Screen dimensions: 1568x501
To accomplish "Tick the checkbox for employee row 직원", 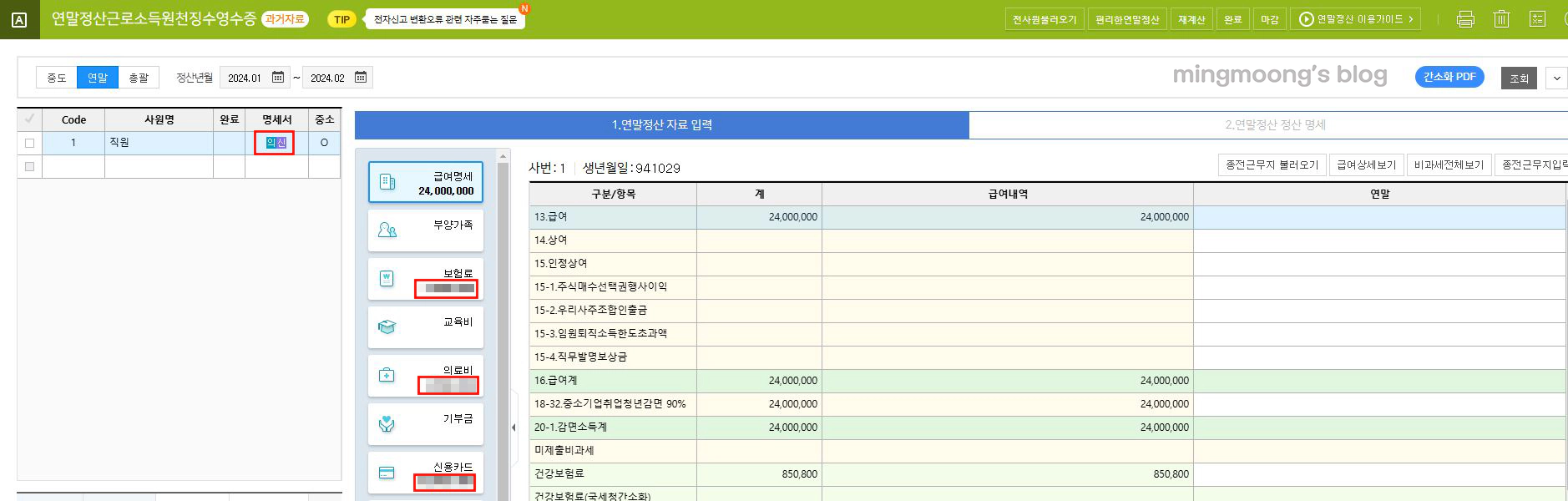I will pos(30,143).
